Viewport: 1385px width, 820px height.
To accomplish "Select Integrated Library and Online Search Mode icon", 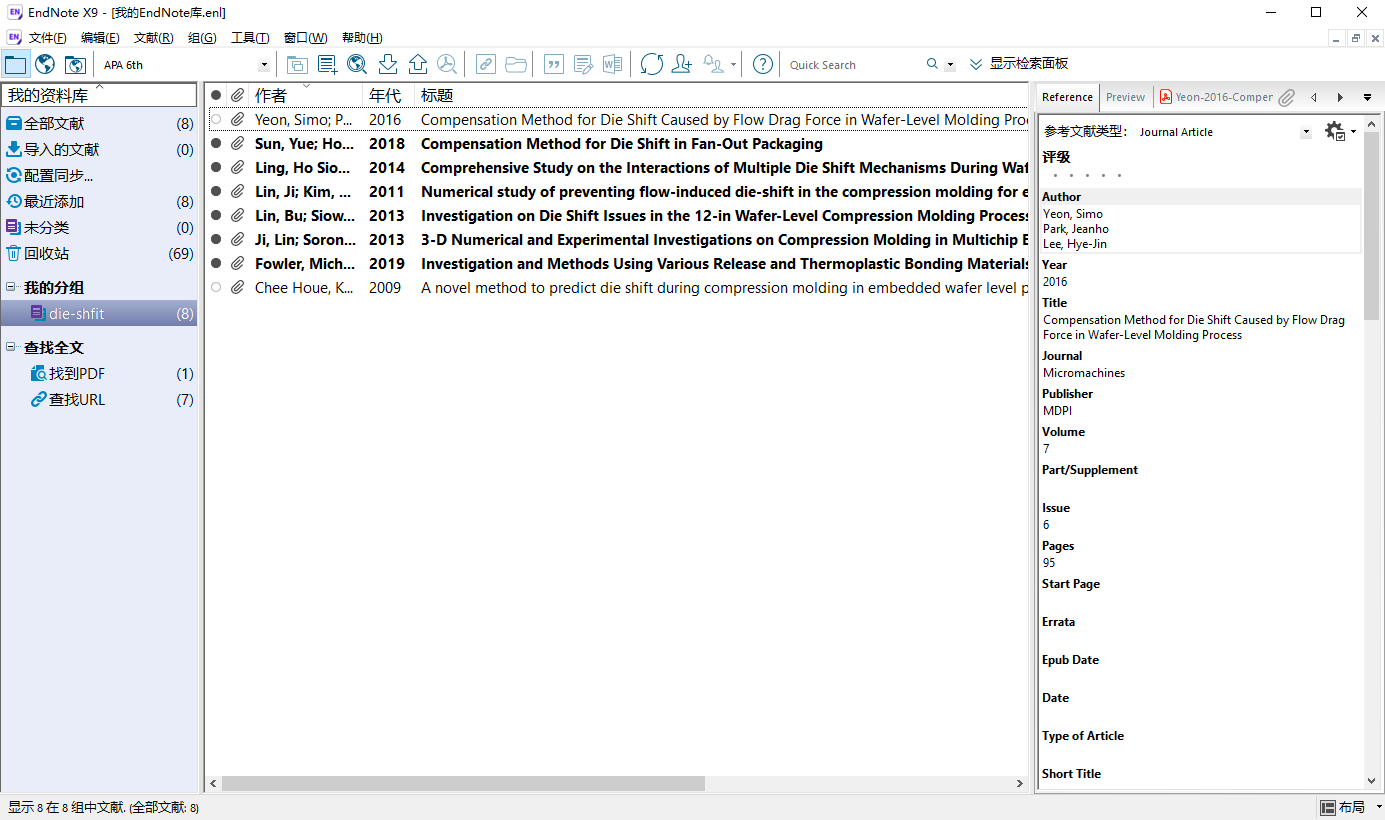I will [75, 65].
